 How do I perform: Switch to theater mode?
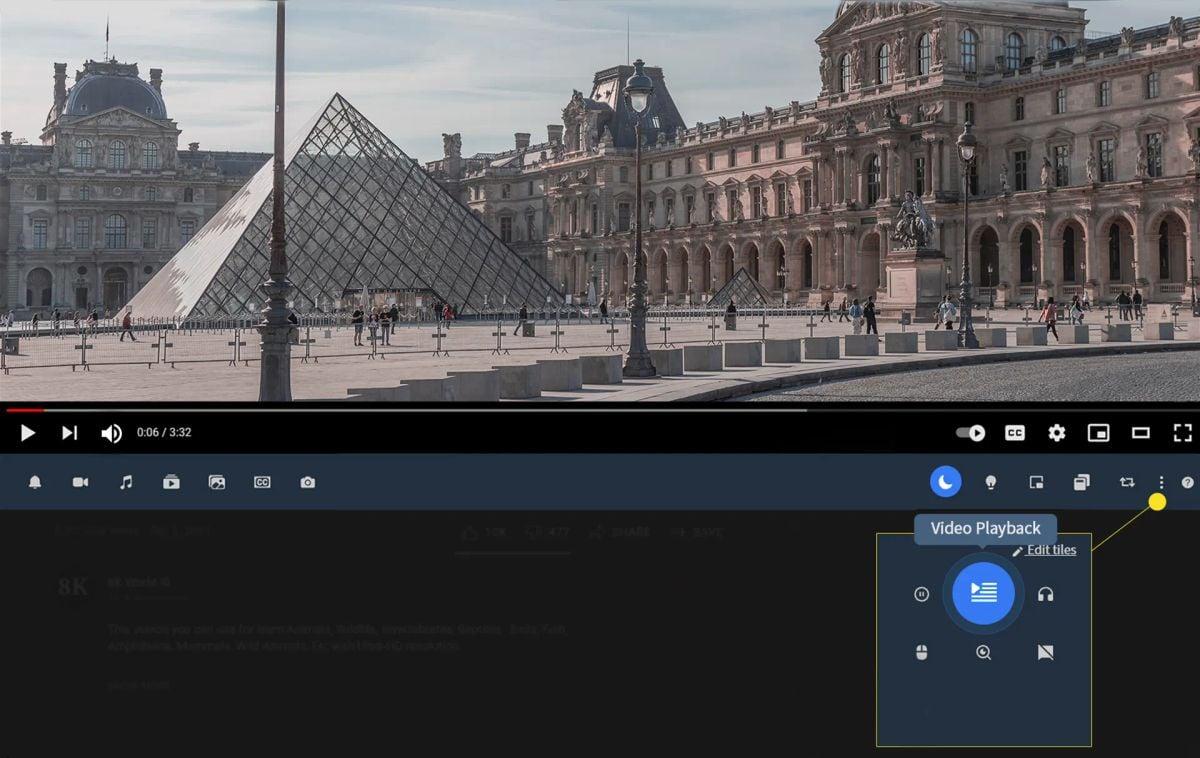pos(1140,433)
